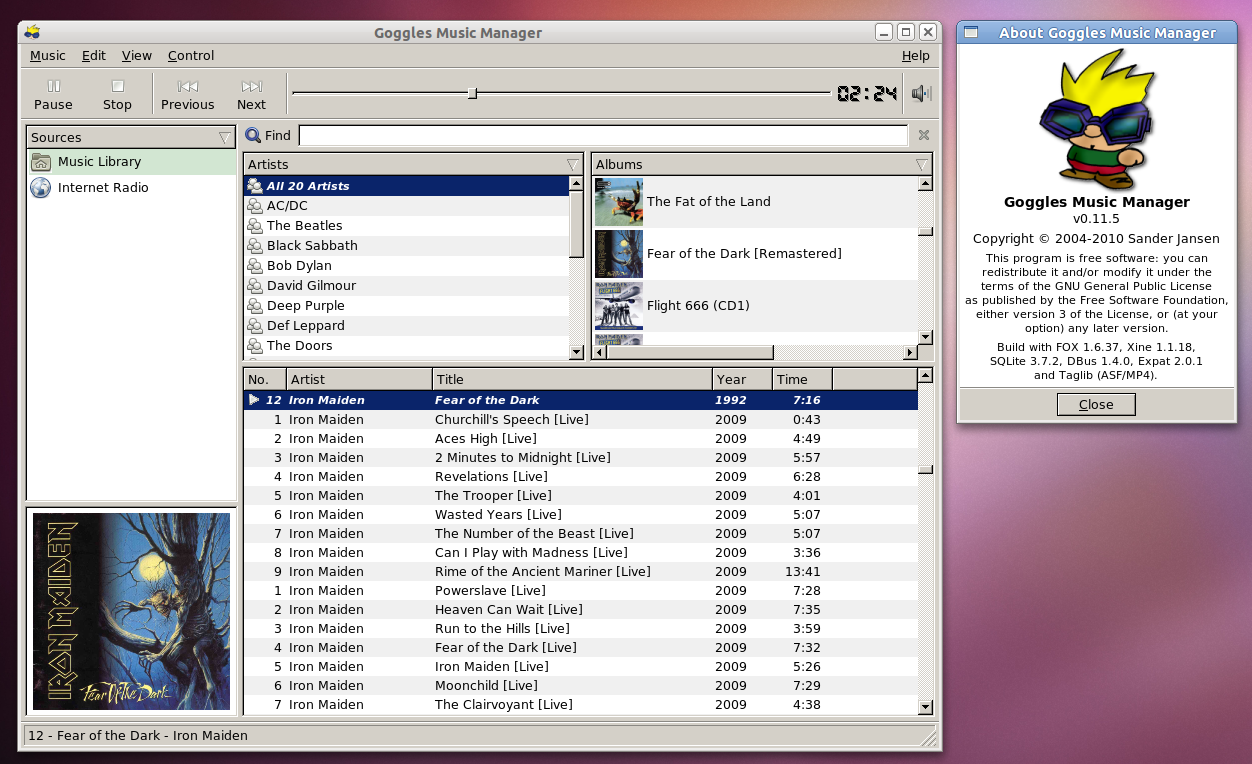Select Def Leppard artist
The width and height of the screenshot is (1252, 764).
point(406,325)
